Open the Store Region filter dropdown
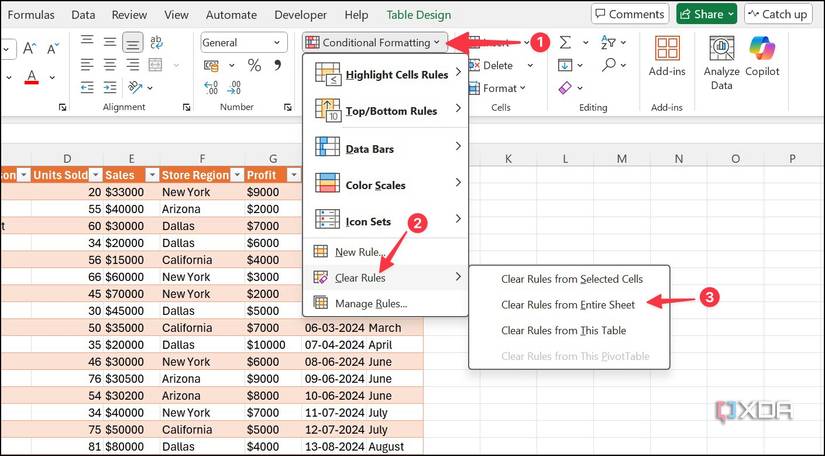The width and height of the screenshot is (825, 456). (237, 175)
